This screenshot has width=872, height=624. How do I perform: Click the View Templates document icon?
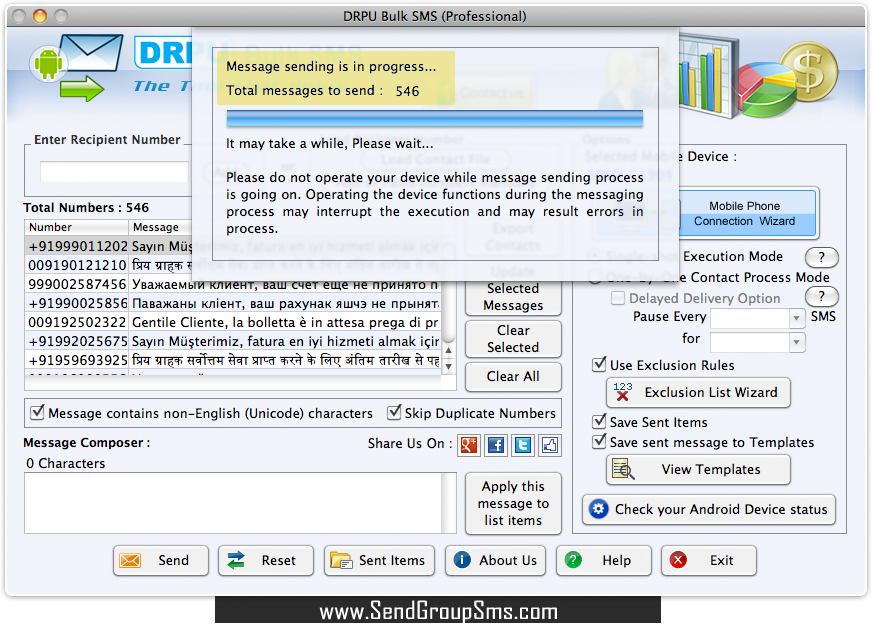tap(622, 469)
